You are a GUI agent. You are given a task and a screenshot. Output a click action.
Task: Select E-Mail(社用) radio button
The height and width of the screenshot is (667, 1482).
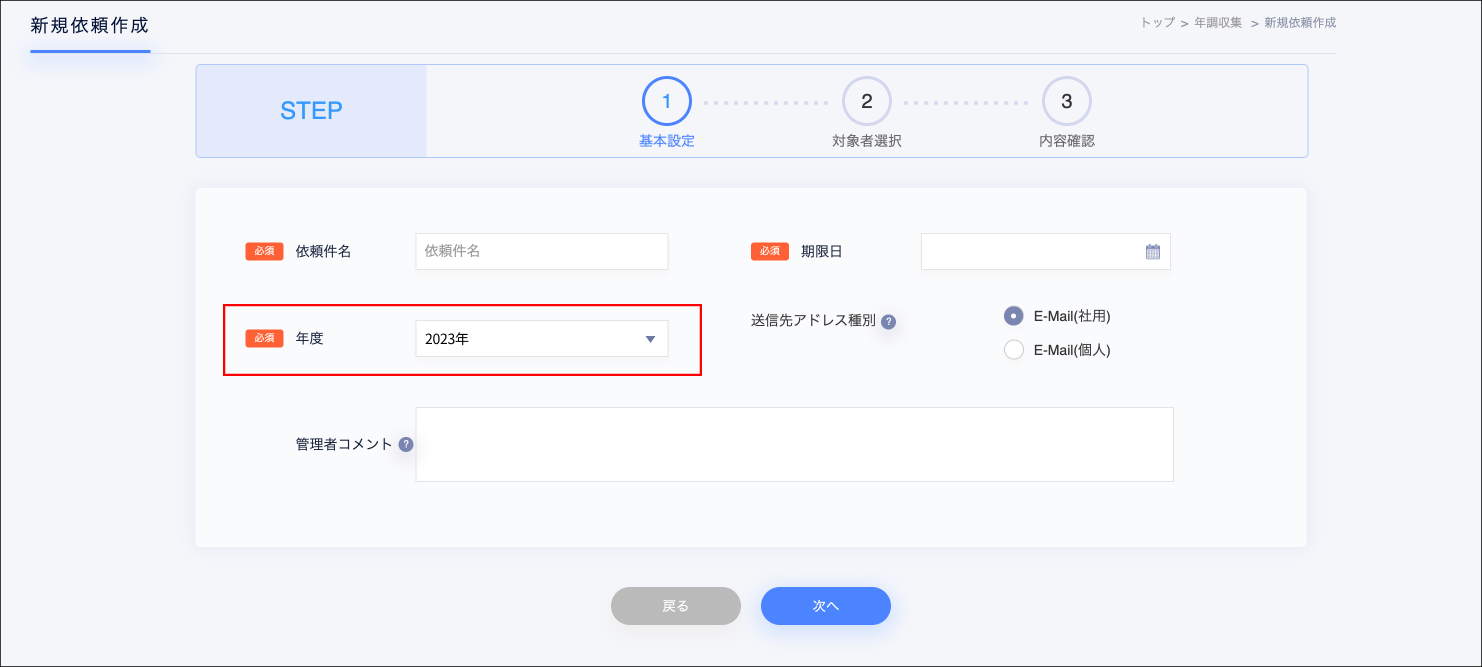pos(1014,316)
